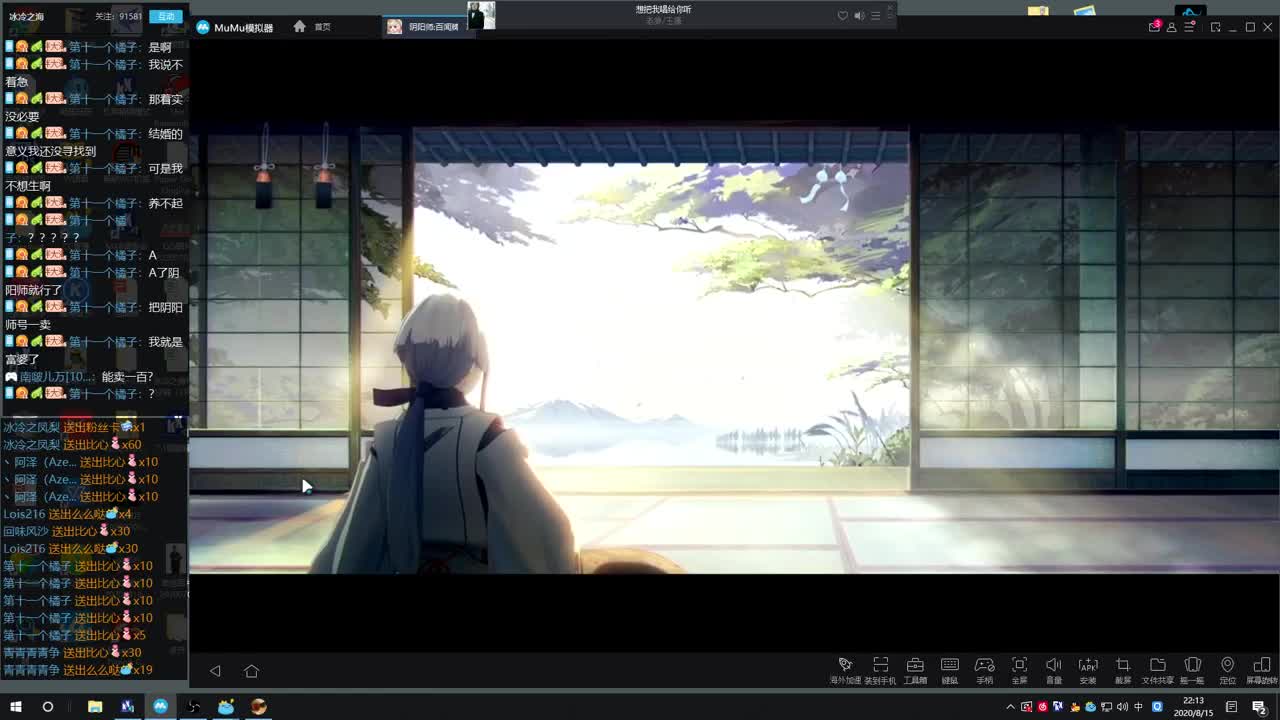Like the song with heart icon
Screen dimensions: 1280x720
click(842, 15)
